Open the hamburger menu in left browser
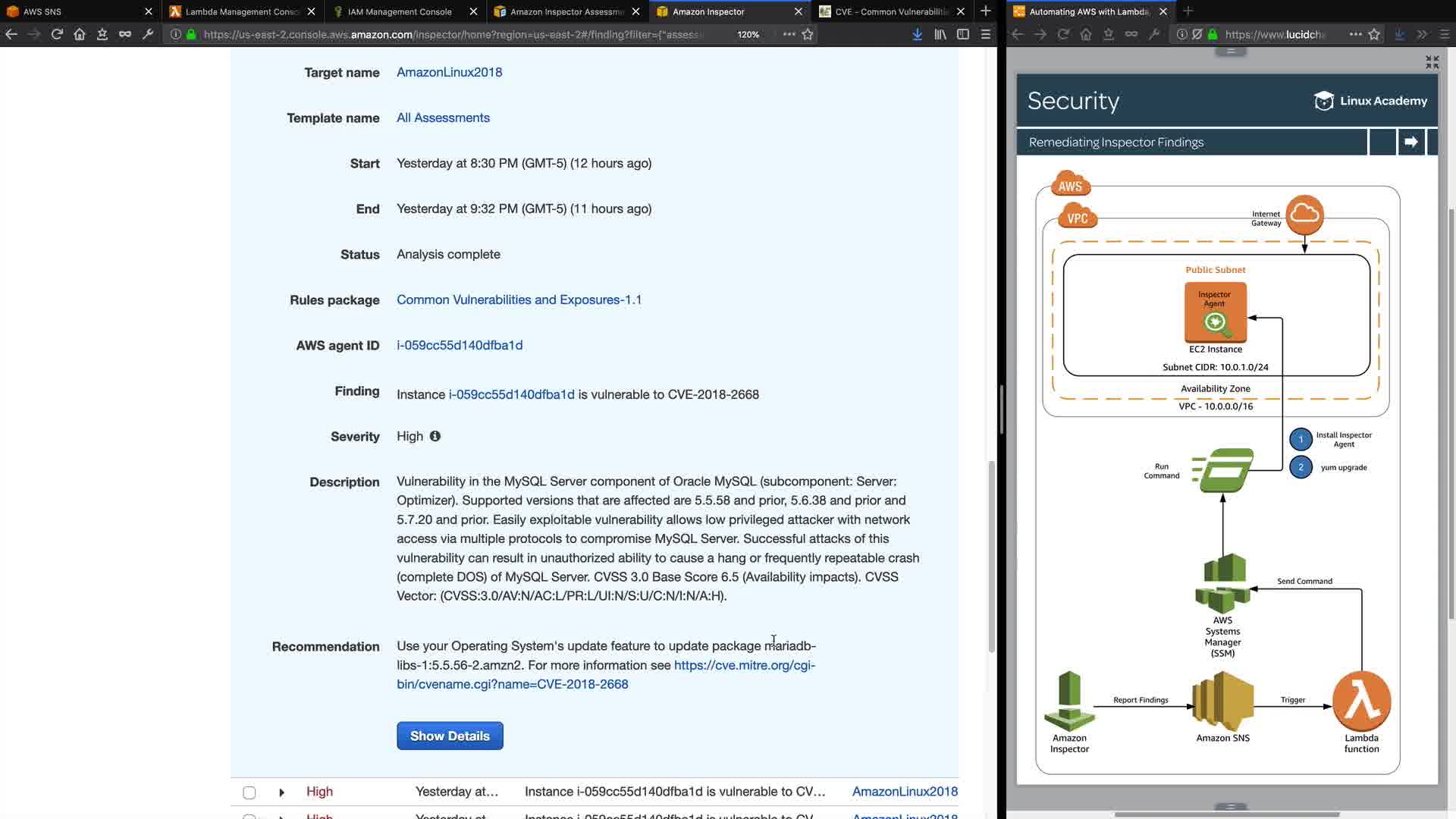The width and height of the screenshot is (1456, 819). [986, 34]
